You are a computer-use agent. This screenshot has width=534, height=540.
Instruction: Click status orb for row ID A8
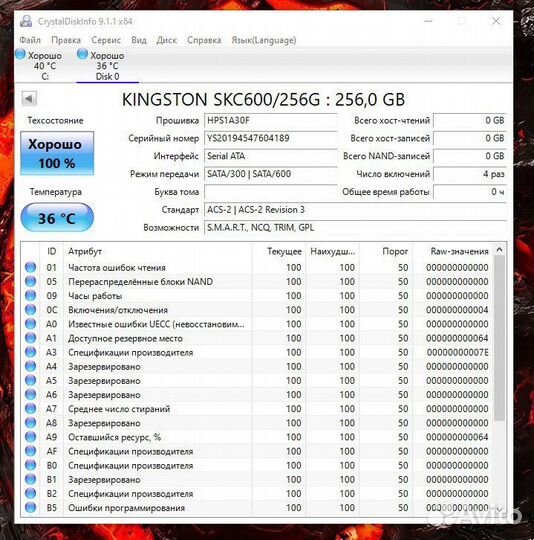(31, 423)
